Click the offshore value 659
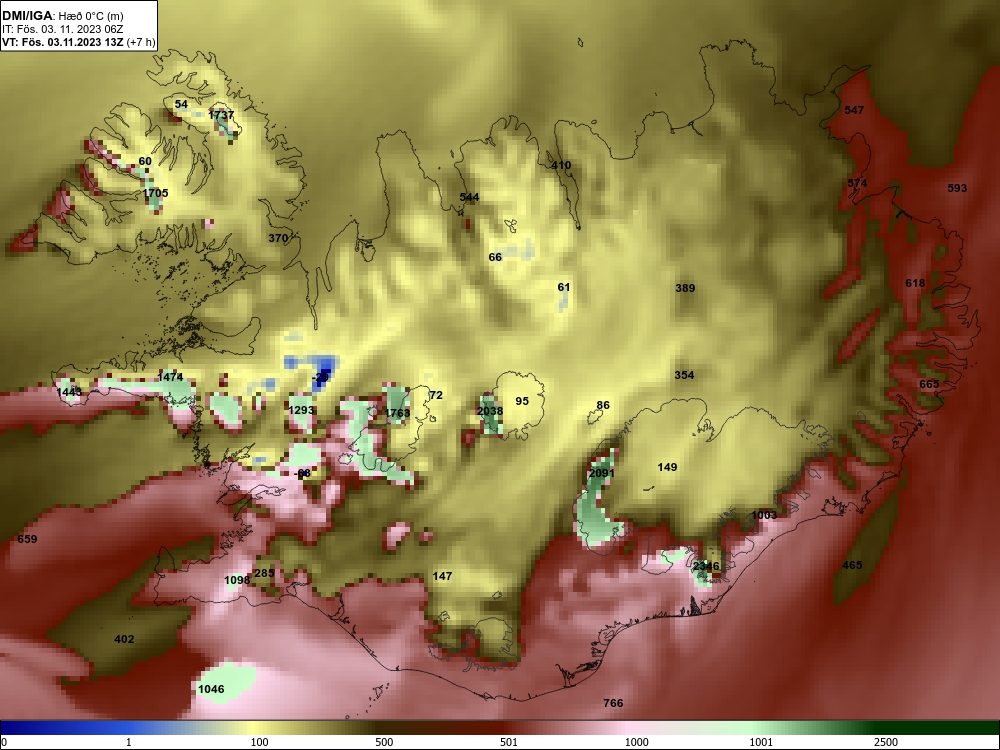 [x=27, y=540]
